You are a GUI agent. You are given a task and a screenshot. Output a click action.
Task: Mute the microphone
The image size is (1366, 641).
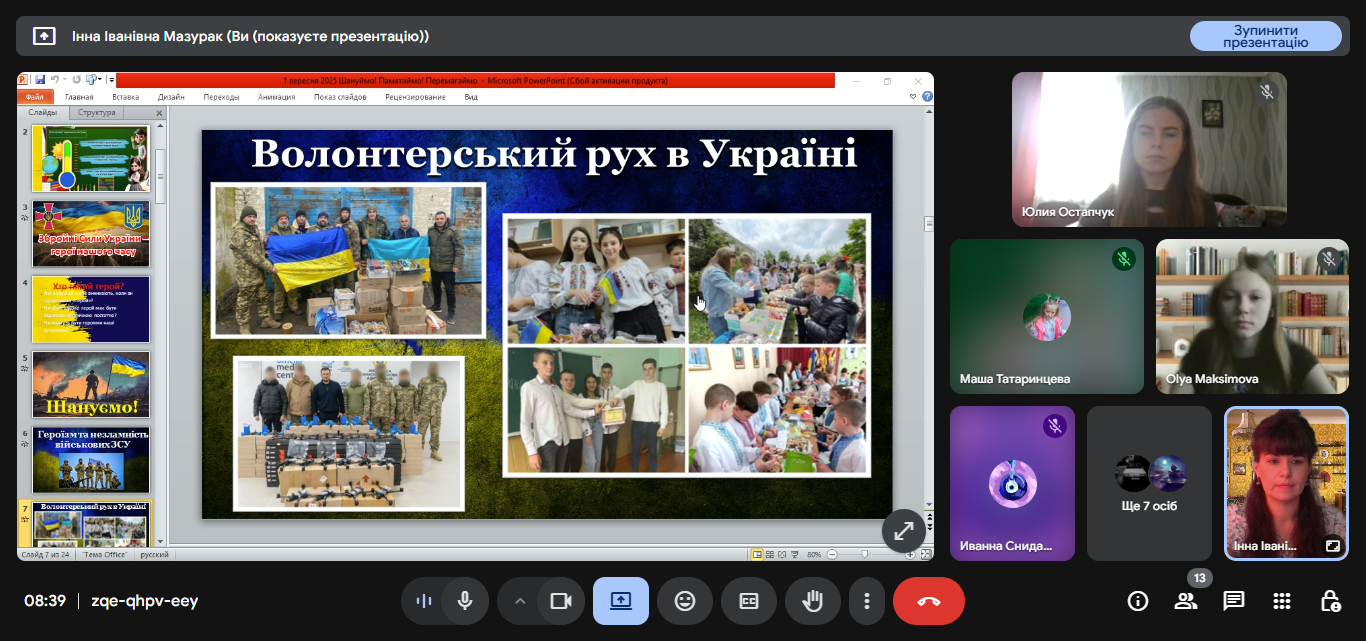pos(464,601)
